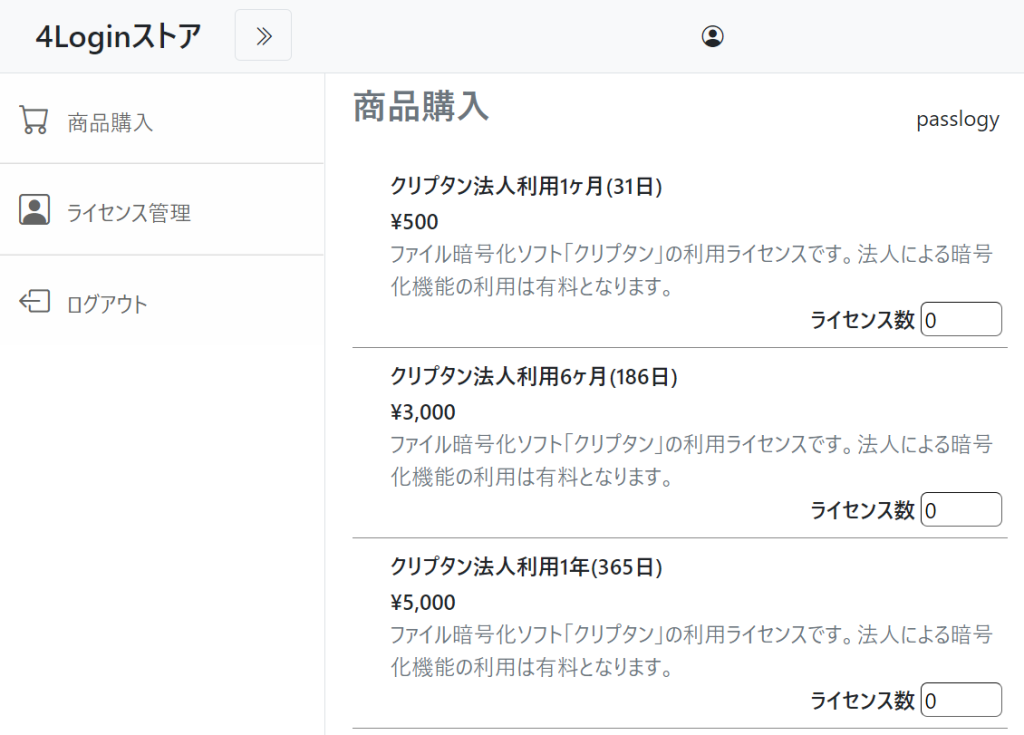Select the ログアウト menu item

point(162,302)
